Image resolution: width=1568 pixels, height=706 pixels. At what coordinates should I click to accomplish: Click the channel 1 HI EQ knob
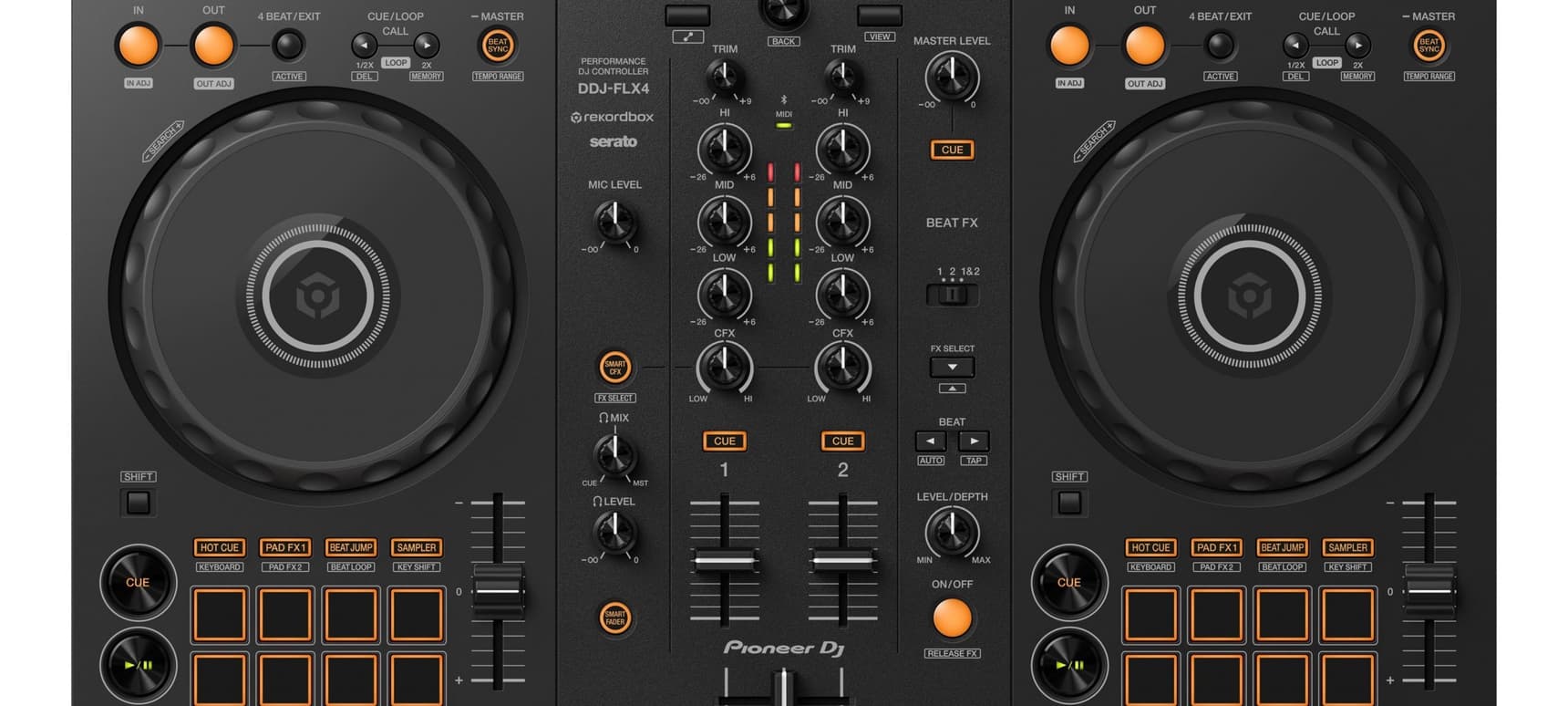coord(725,150)
